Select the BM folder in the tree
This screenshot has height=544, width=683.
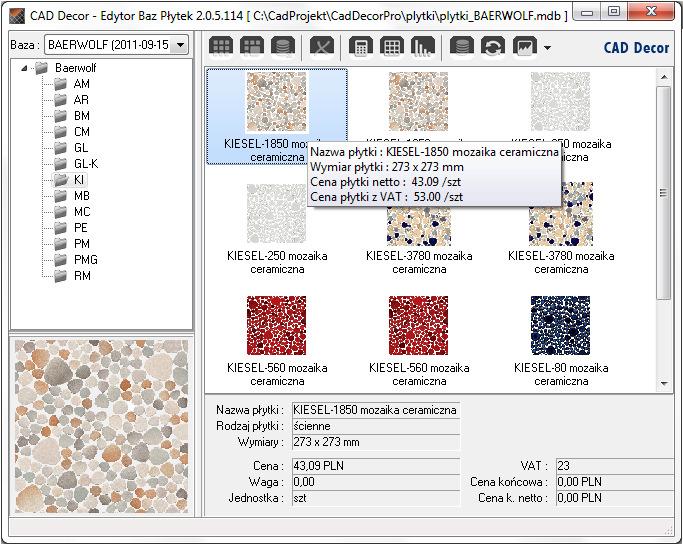tap(81, 116)
